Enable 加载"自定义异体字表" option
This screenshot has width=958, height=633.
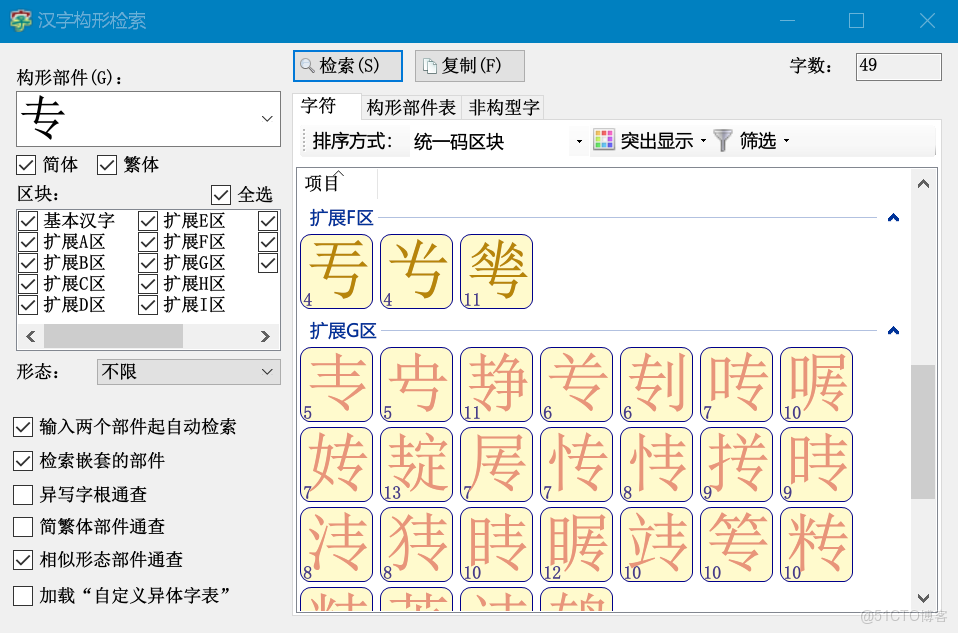tap(22, 595)
